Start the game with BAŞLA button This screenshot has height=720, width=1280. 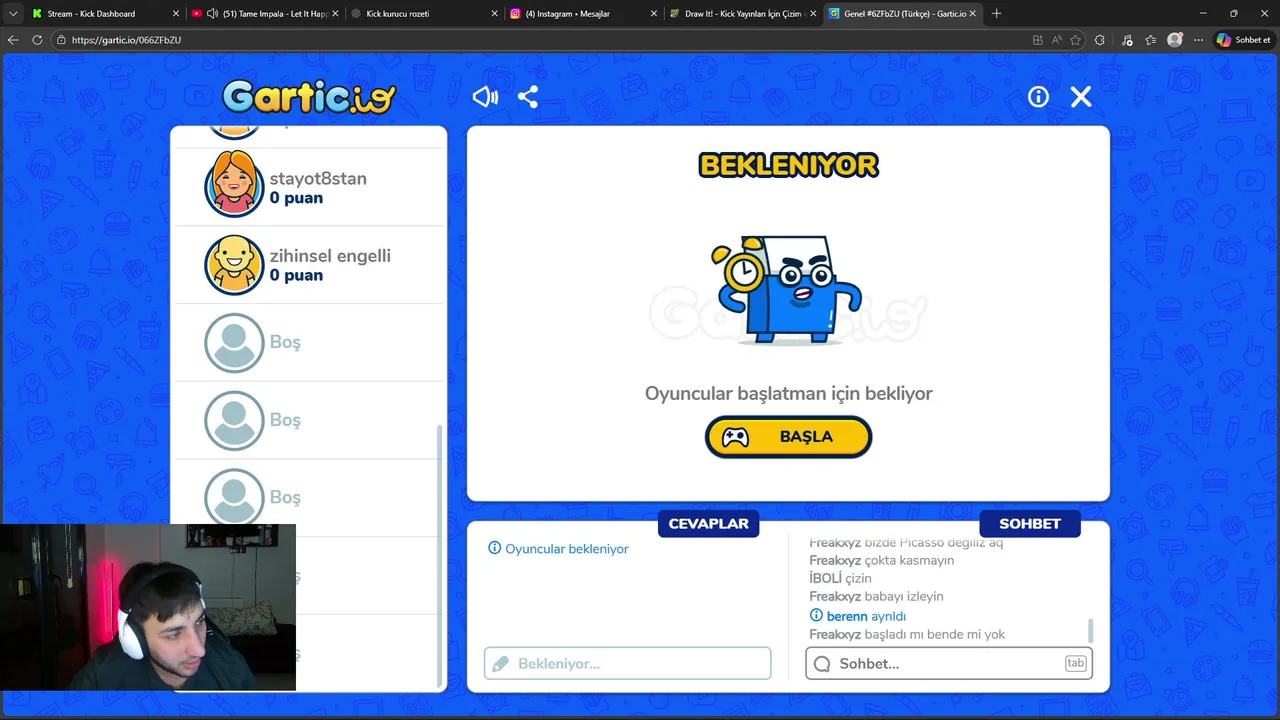coord(788,437)
